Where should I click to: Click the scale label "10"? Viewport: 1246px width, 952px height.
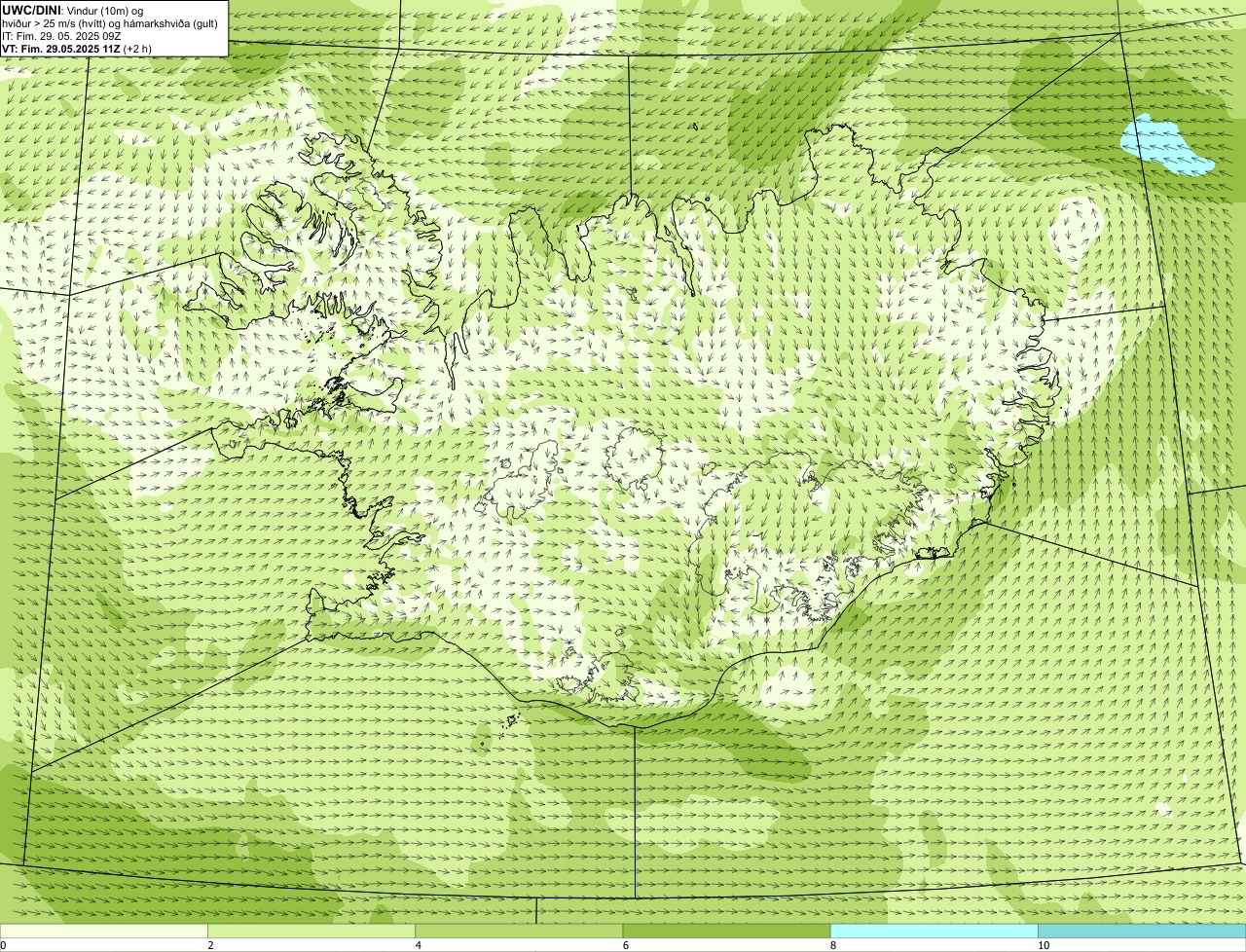click(1044, 945)
